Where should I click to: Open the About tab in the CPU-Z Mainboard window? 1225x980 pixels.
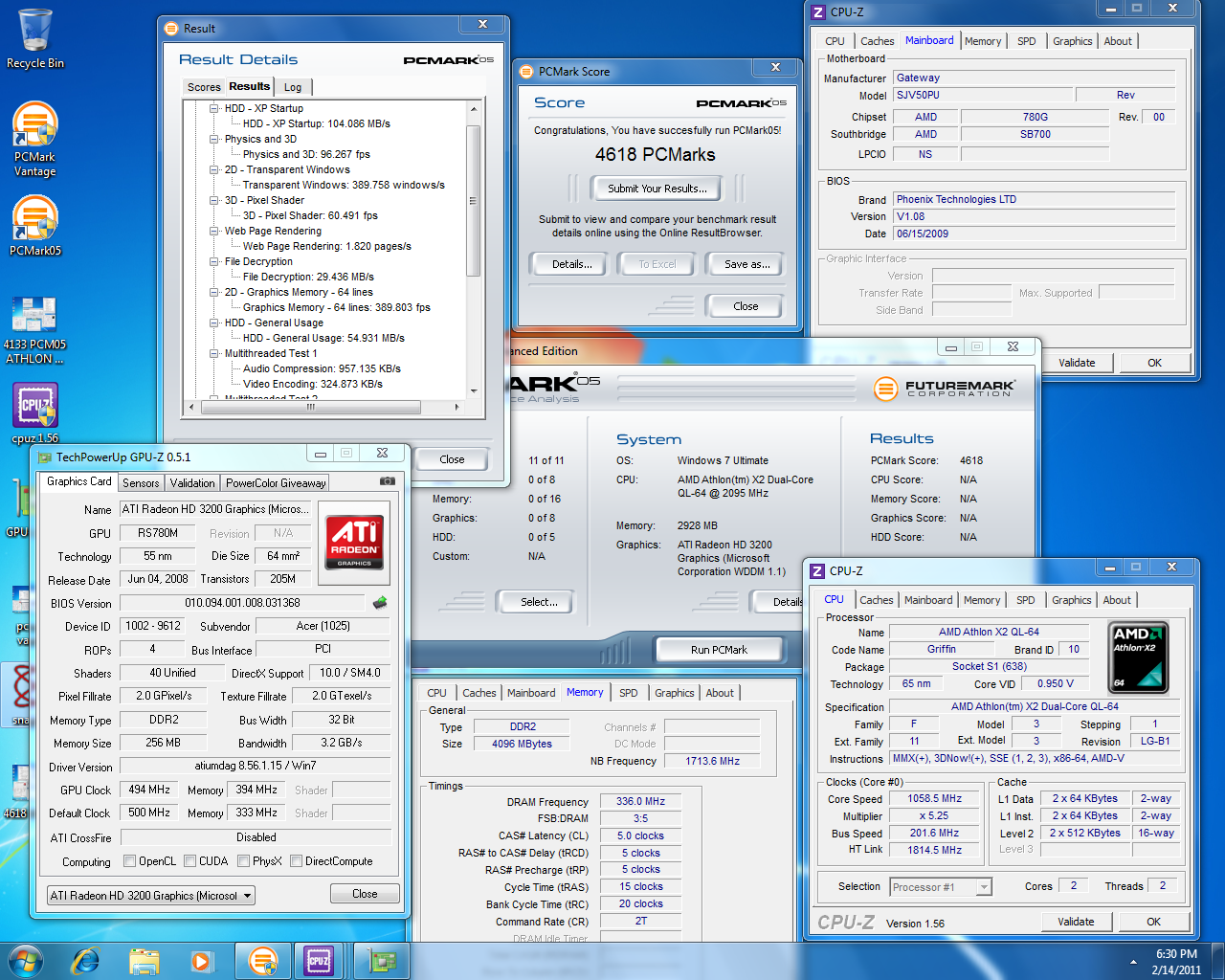point(1117,41)
